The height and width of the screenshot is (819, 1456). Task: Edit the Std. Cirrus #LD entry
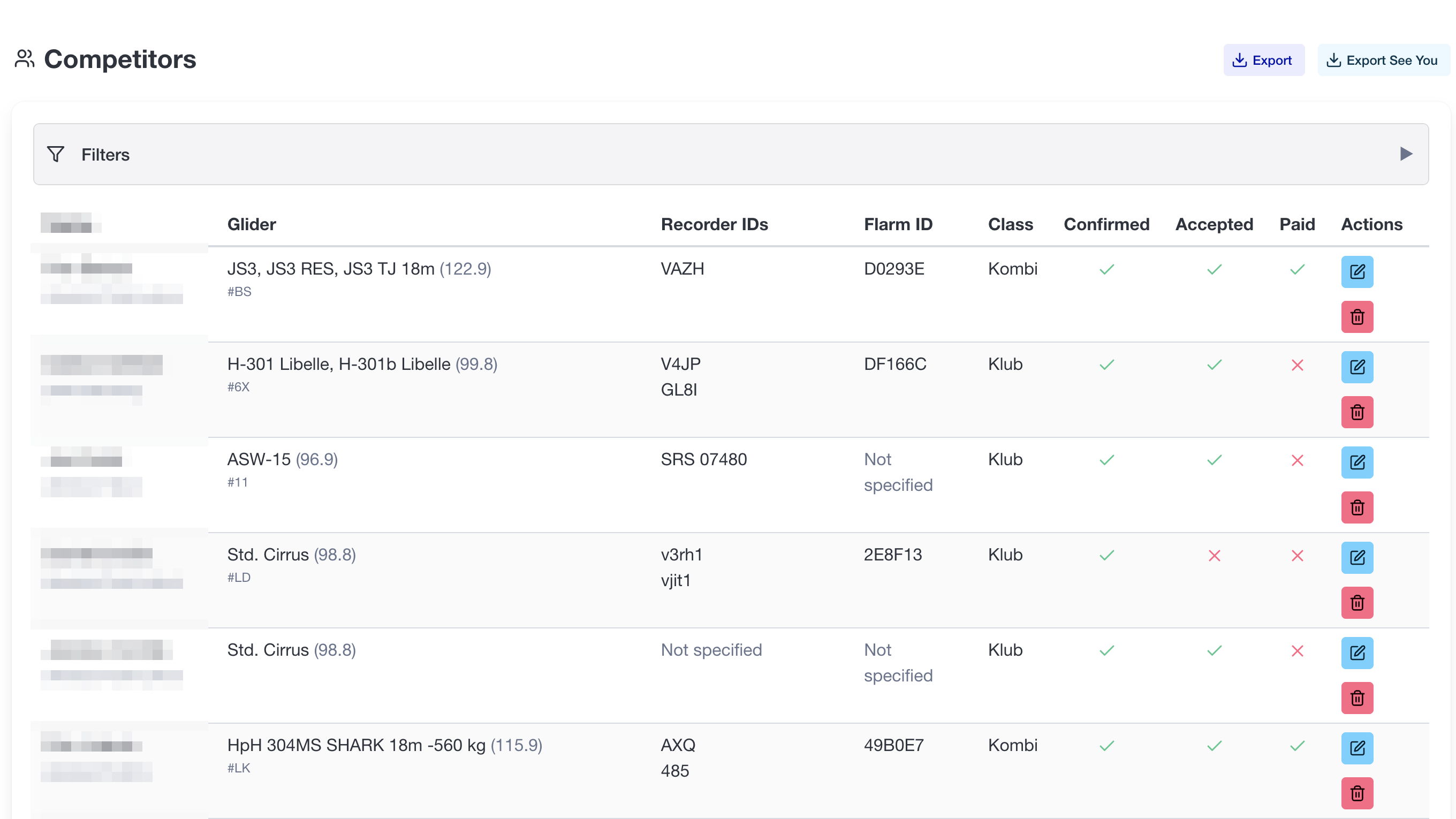[x=1356, y=558]
